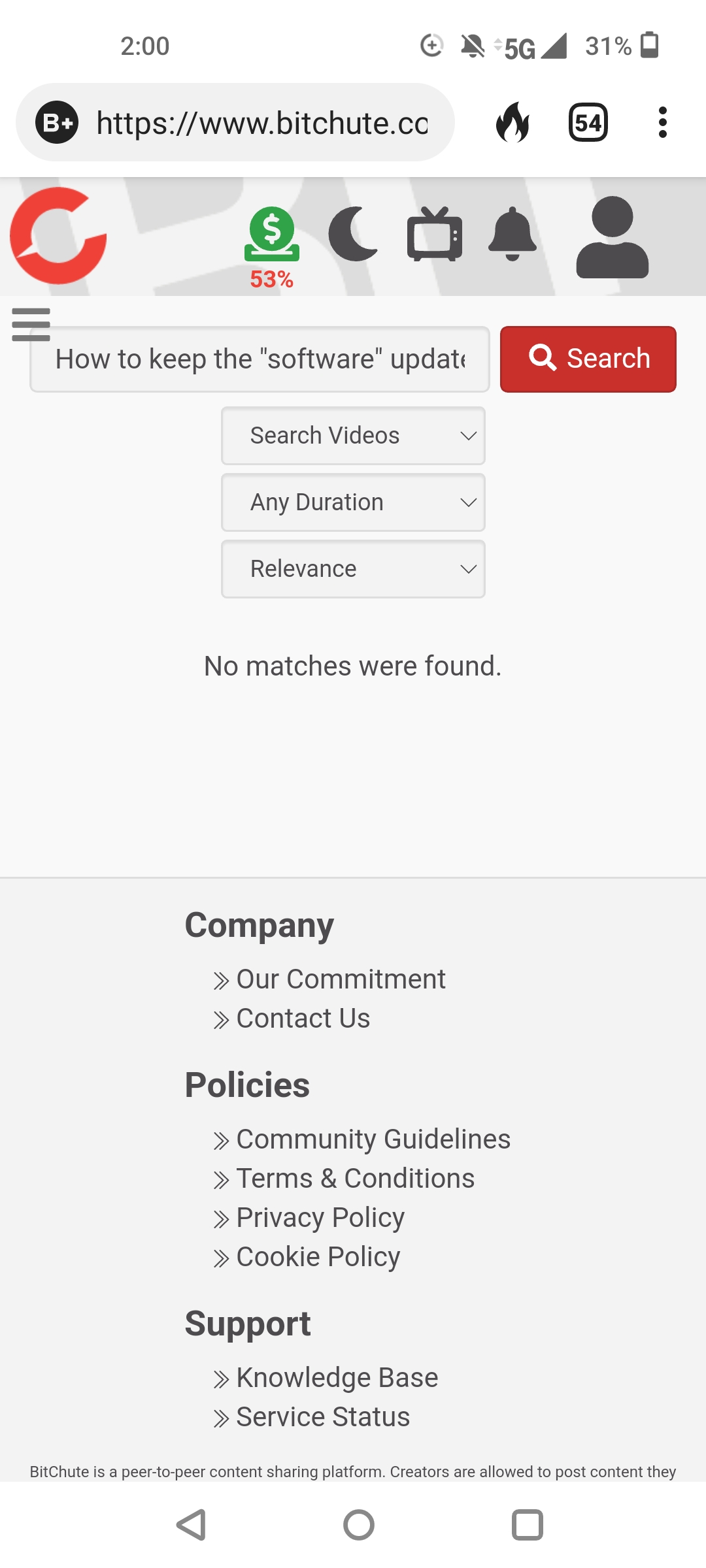Screen dimensions: 706x1568
Task: Open the user profile icon
Action: pyautogui.click(x=612, y=237)
